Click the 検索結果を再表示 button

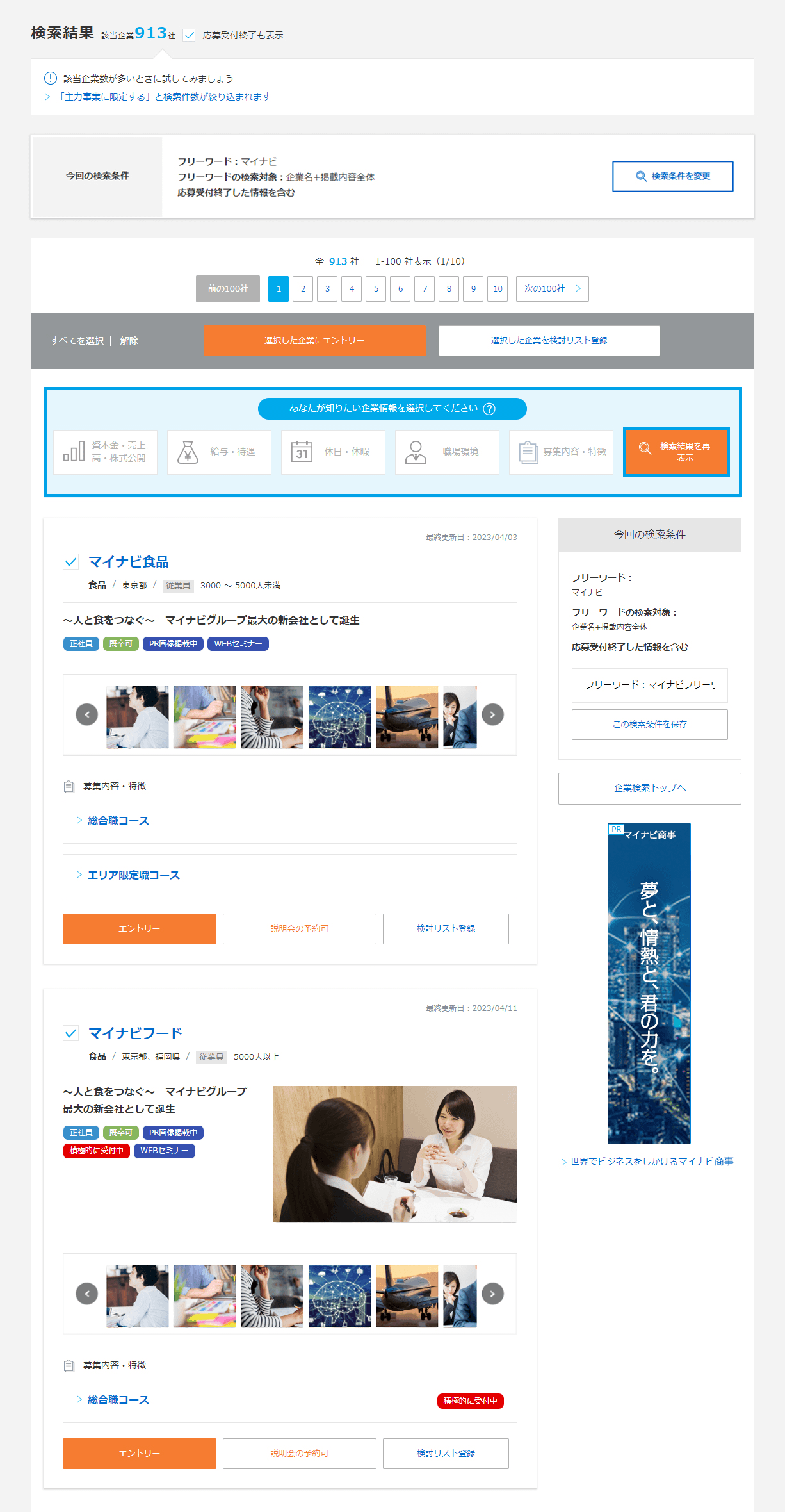tap(676, 452)
